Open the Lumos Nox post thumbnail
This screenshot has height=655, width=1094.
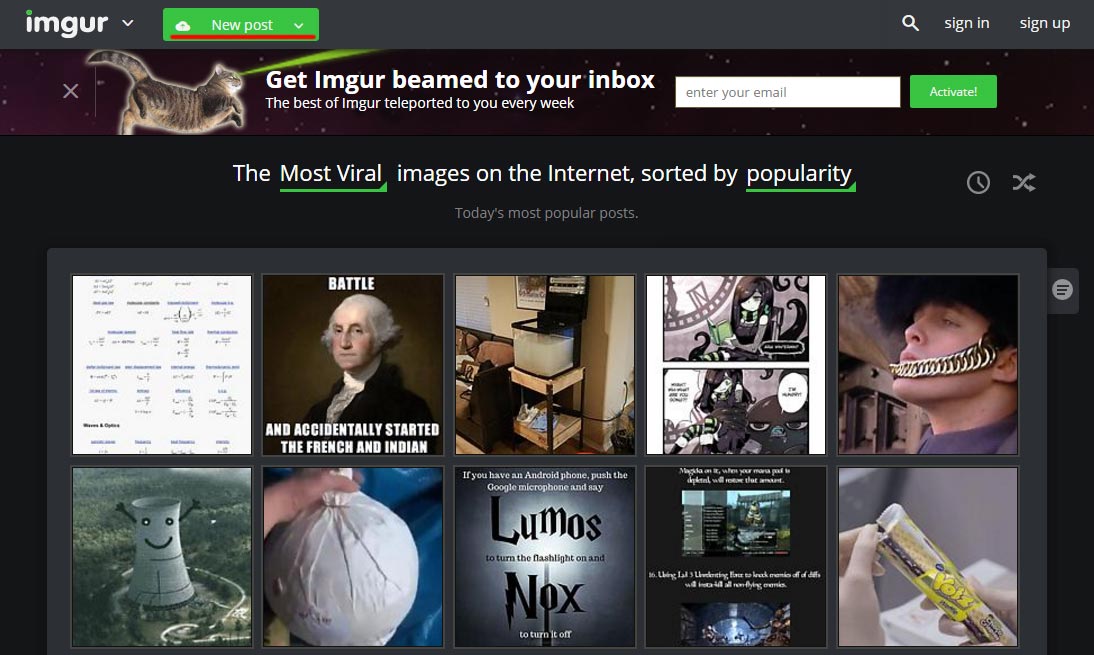545,557
